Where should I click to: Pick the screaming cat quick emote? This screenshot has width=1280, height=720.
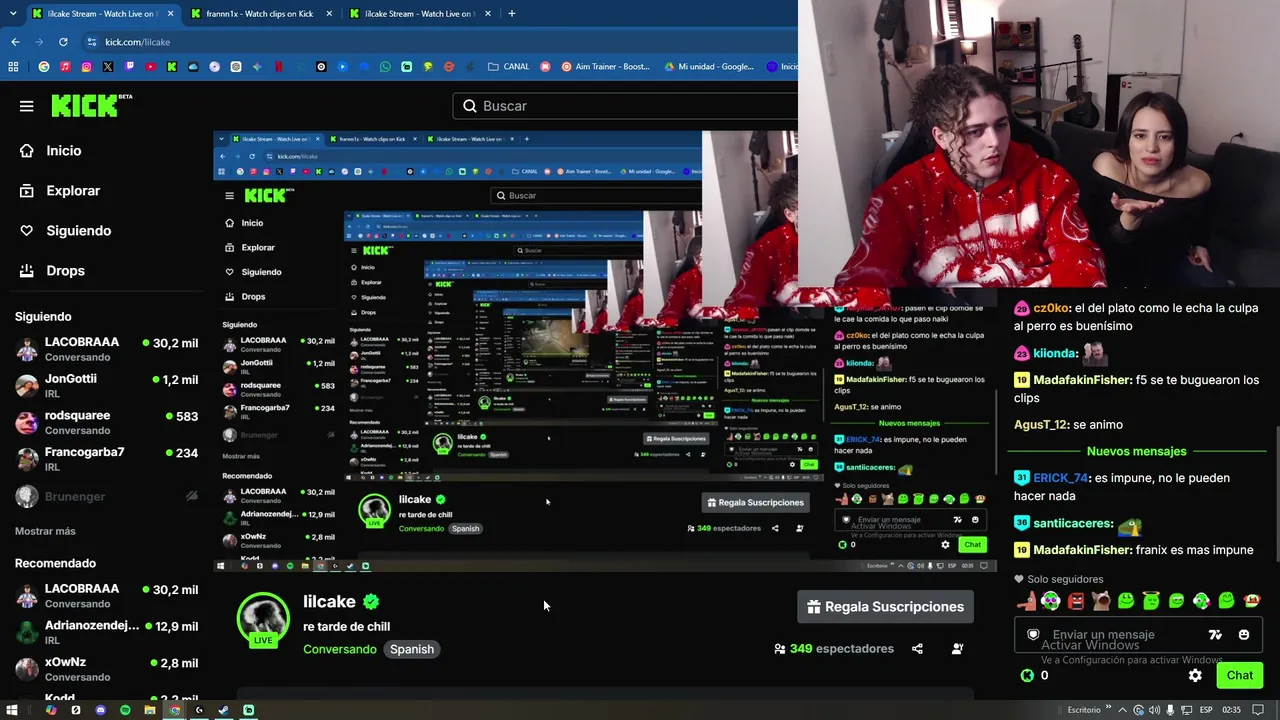click(1101, 601)
